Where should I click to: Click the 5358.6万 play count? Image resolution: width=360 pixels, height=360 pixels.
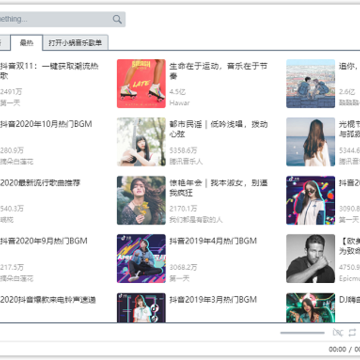pos(183,150)
